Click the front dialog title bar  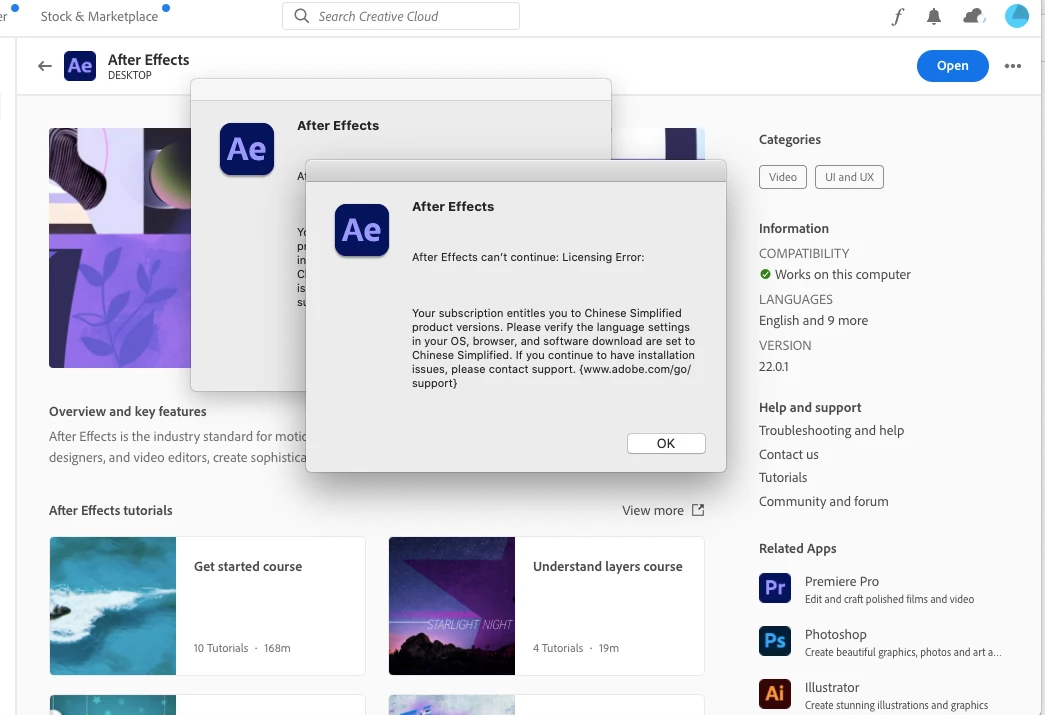point(516,171)
